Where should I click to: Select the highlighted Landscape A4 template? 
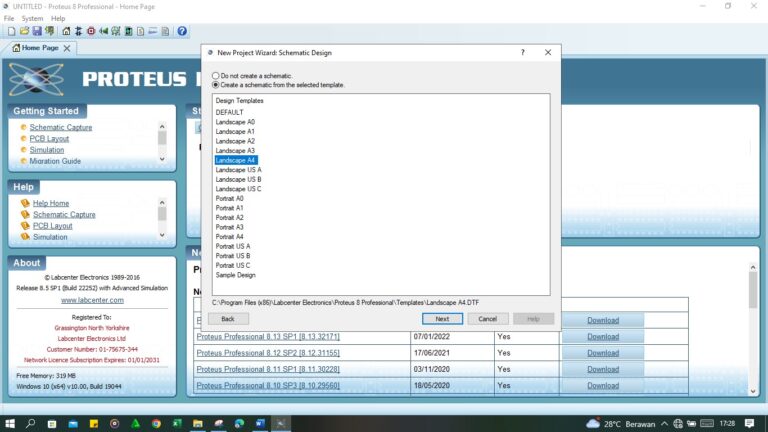tap(236, 160)
